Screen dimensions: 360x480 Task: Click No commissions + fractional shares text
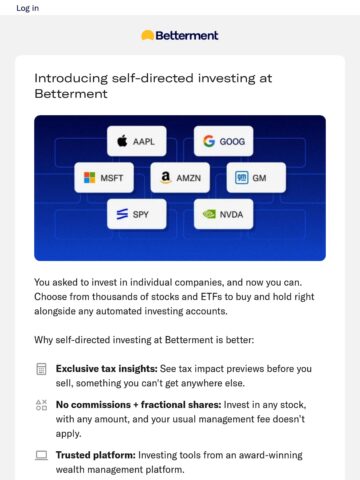click(x=138, y=405)
